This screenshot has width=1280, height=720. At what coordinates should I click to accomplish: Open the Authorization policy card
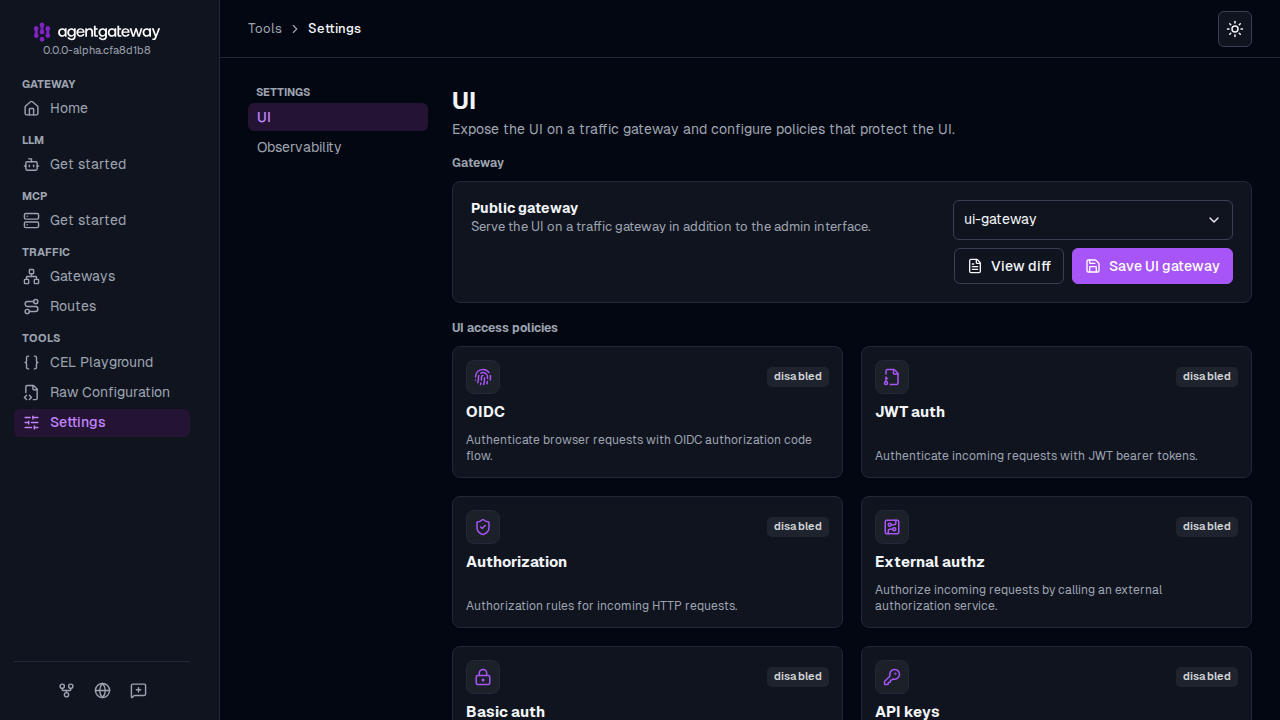647,562
